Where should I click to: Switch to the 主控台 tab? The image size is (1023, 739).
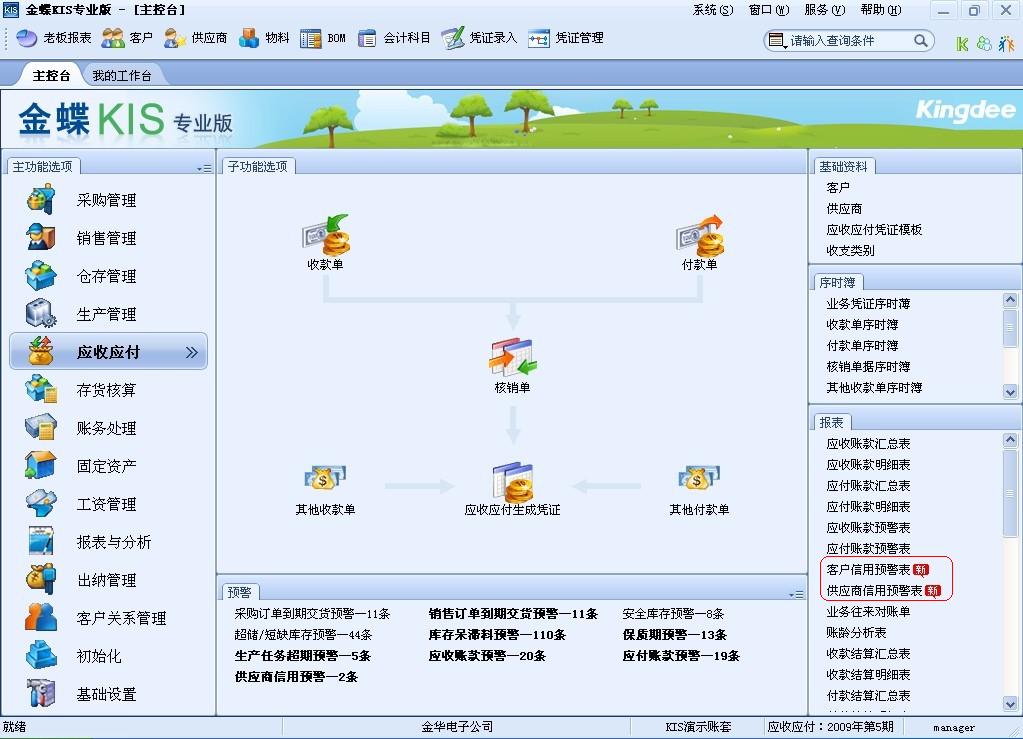pos(51,76)
